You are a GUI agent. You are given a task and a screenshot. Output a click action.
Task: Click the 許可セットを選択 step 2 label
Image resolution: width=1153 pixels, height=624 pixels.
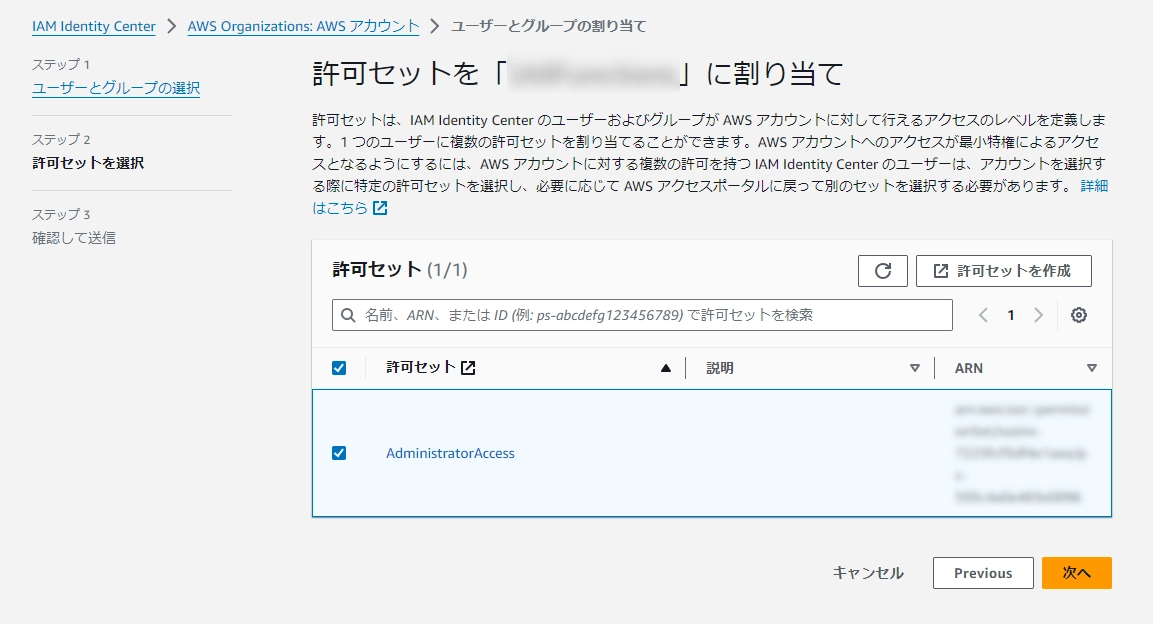[88, 163]
